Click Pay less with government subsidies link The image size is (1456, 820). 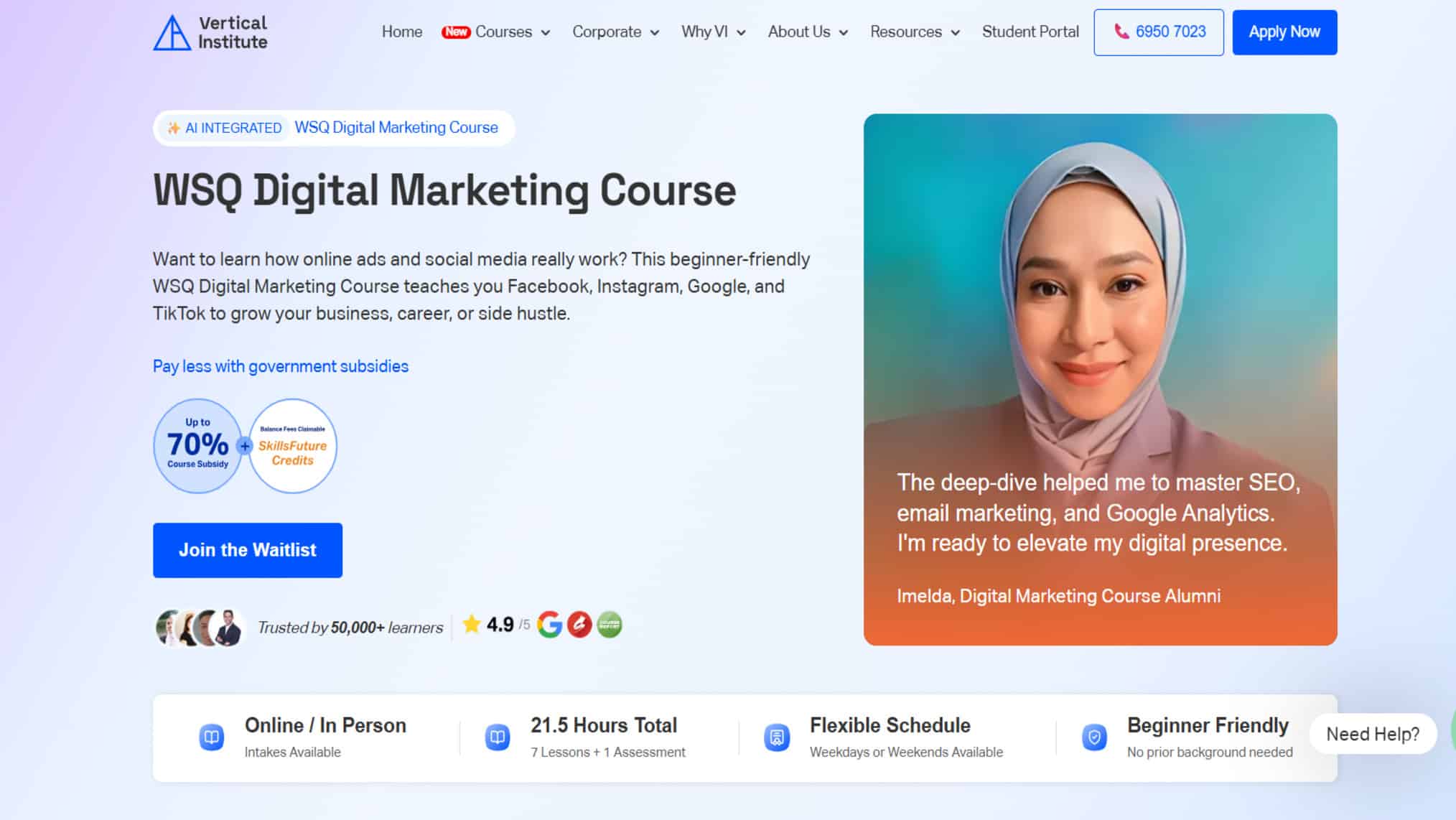[x=281, y=366]
